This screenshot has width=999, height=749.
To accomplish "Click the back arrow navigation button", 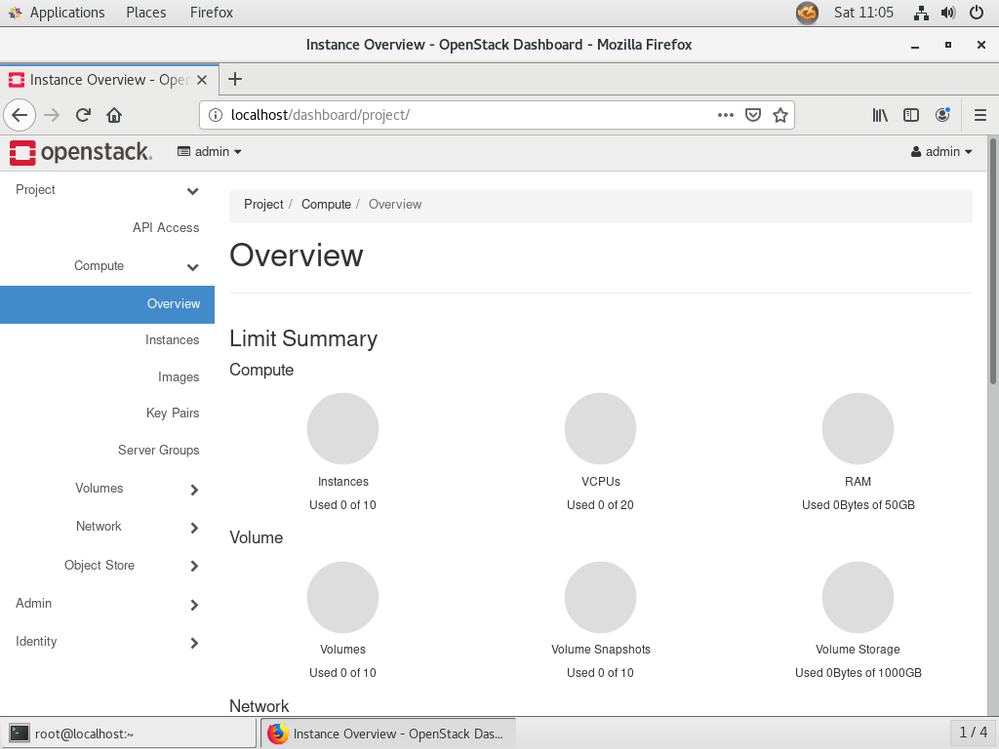I will click(x=19, y=115).
